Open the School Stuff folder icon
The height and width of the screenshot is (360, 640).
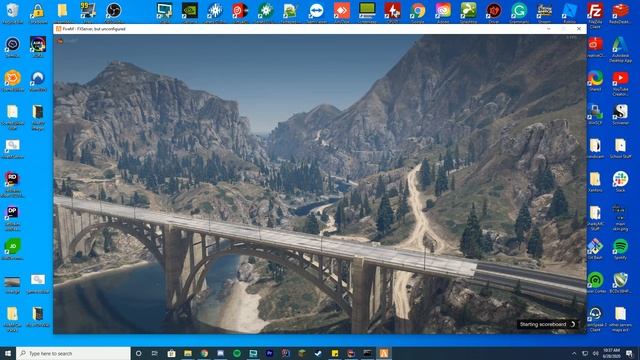click(620, 148)
